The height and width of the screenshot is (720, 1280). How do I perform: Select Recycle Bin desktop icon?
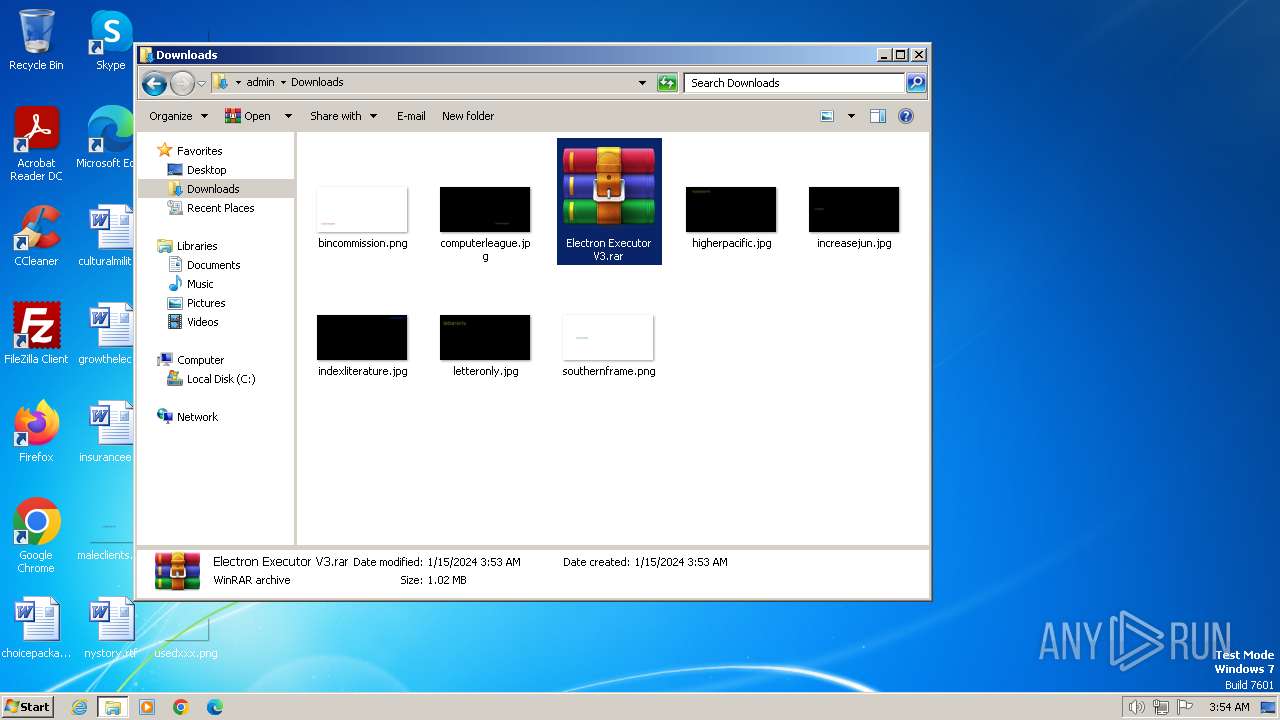pyautogui.click(x=36, y=40)
